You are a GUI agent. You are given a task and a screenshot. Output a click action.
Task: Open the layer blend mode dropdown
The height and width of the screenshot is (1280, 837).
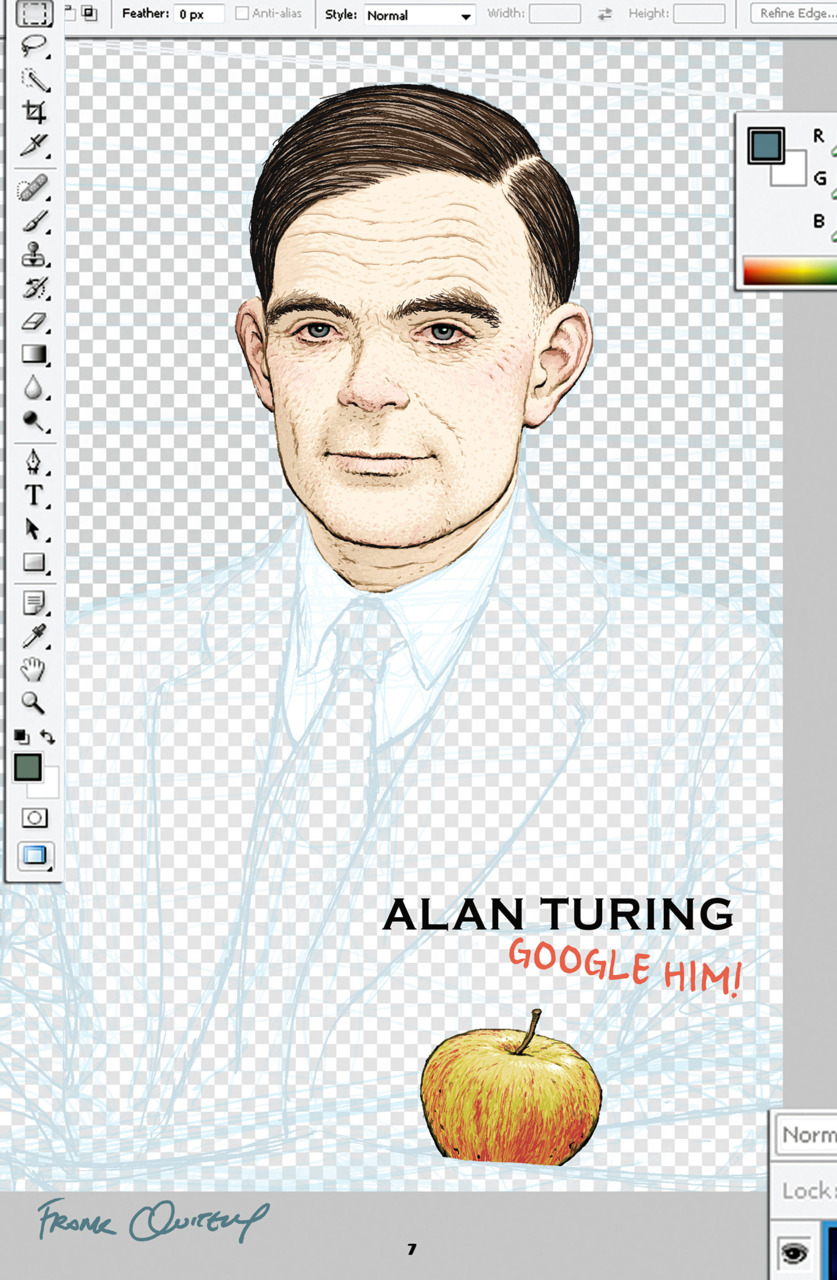806,1135
